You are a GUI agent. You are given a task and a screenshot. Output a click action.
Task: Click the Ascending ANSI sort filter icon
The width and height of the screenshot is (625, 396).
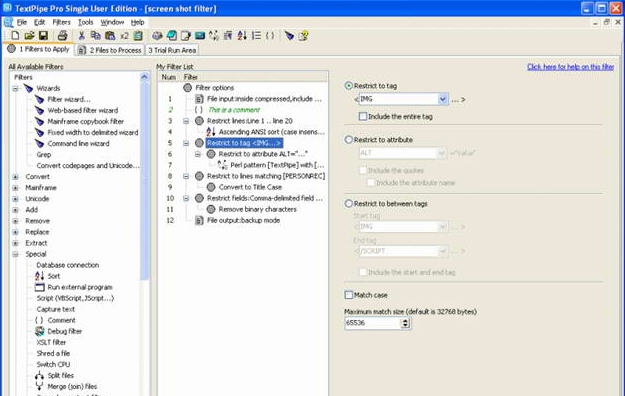(211, 132)
